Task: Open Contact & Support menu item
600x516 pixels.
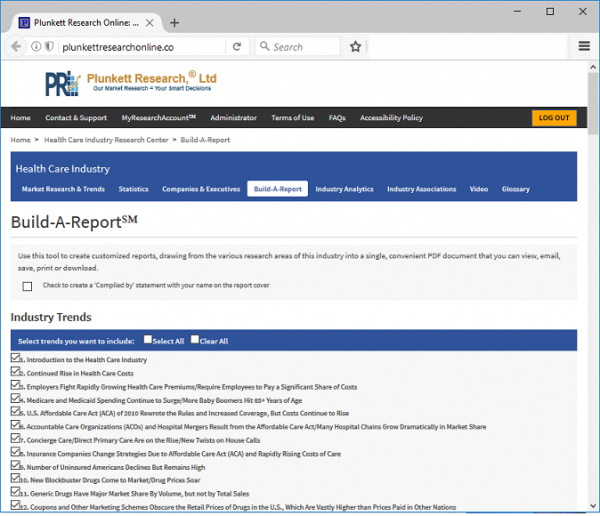Action: click(76, 118)
